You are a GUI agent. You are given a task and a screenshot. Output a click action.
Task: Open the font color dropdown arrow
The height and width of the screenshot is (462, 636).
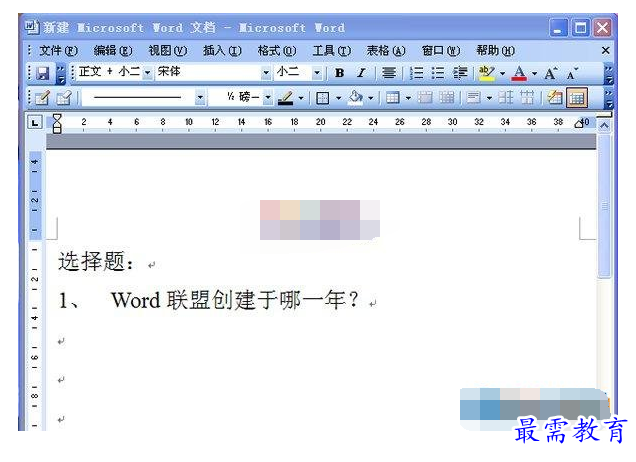(534, 73)
